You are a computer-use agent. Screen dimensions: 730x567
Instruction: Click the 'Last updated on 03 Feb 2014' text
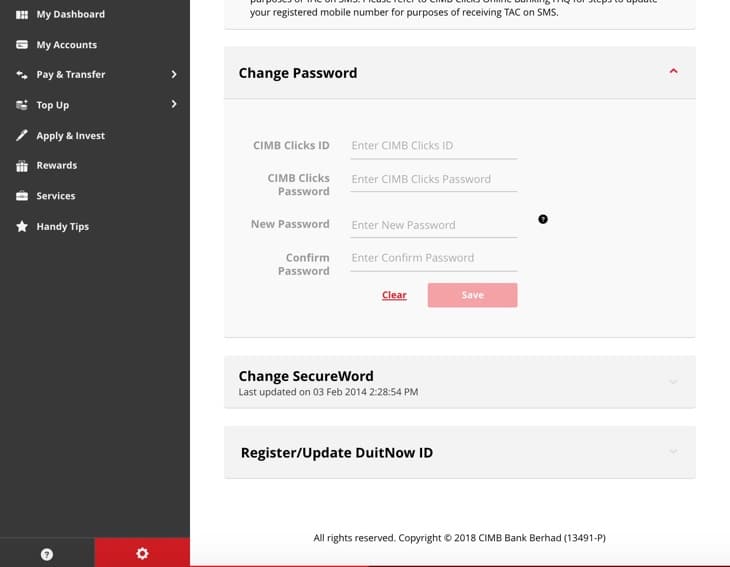(x=328, y=392)
